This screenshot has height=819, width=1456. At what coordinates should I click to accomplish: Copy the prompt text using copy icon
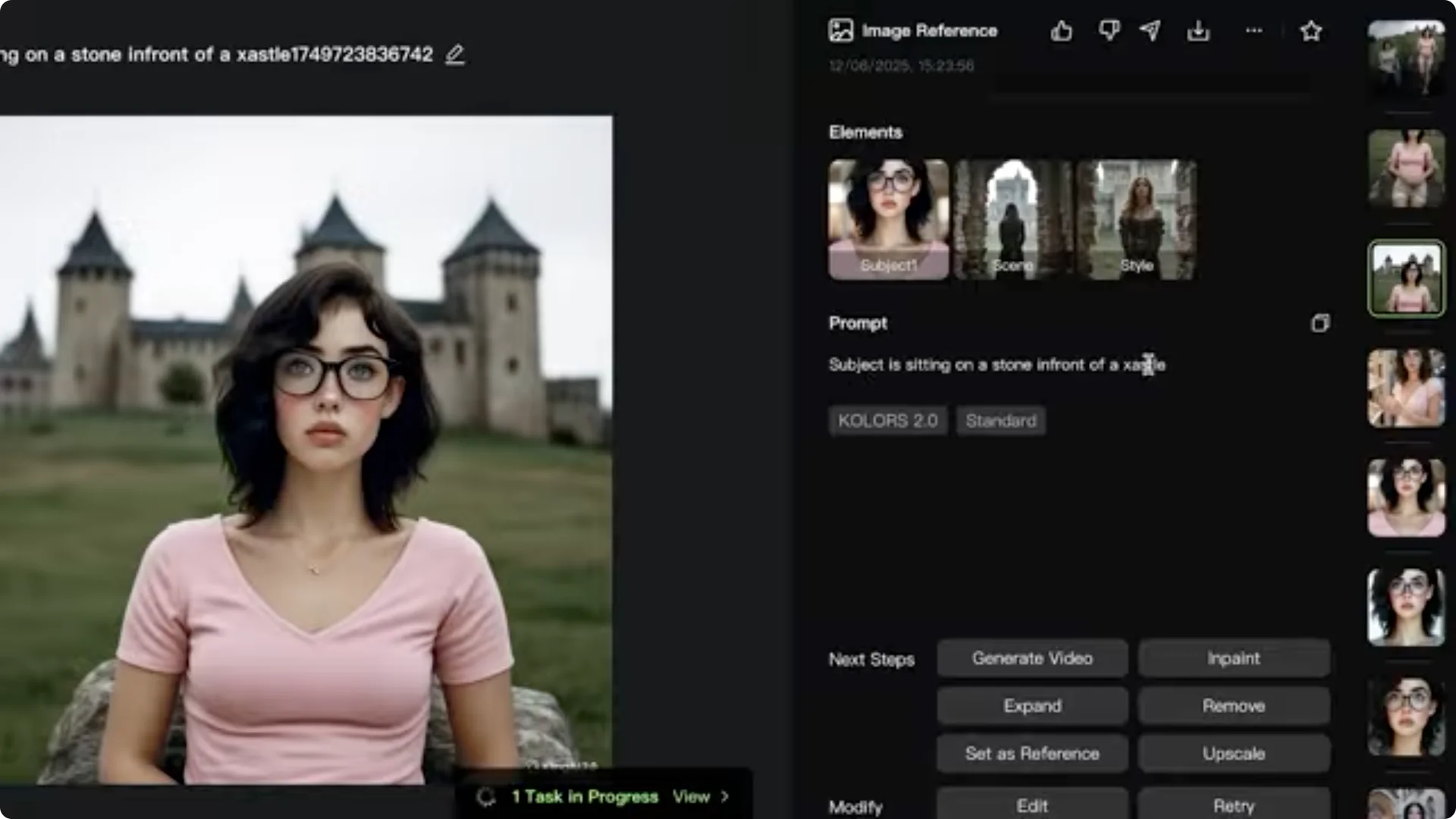[1321, 324]
